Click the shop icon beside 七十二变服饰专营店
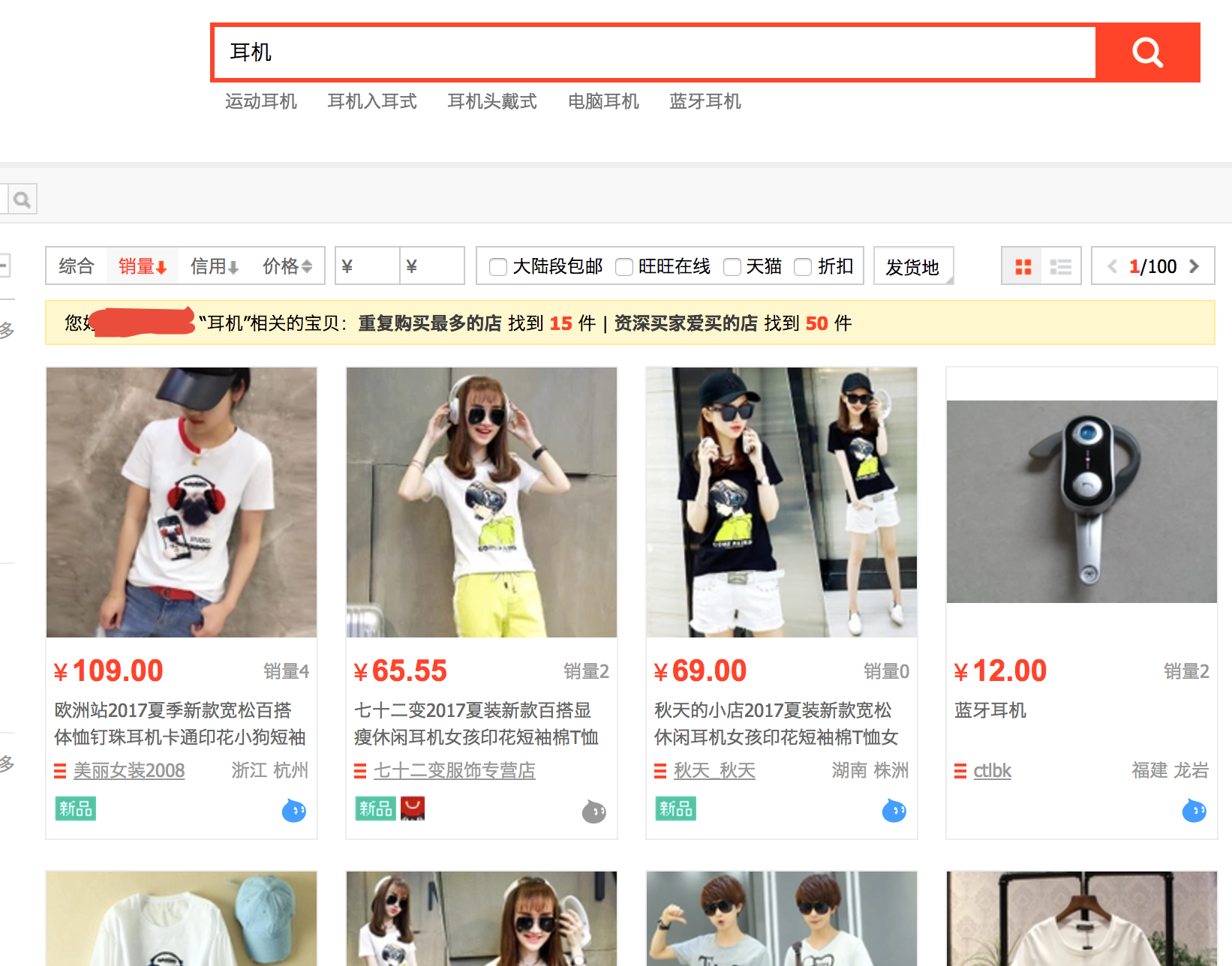The width and height of the screenshot is (1232, 966). [360, 771]
